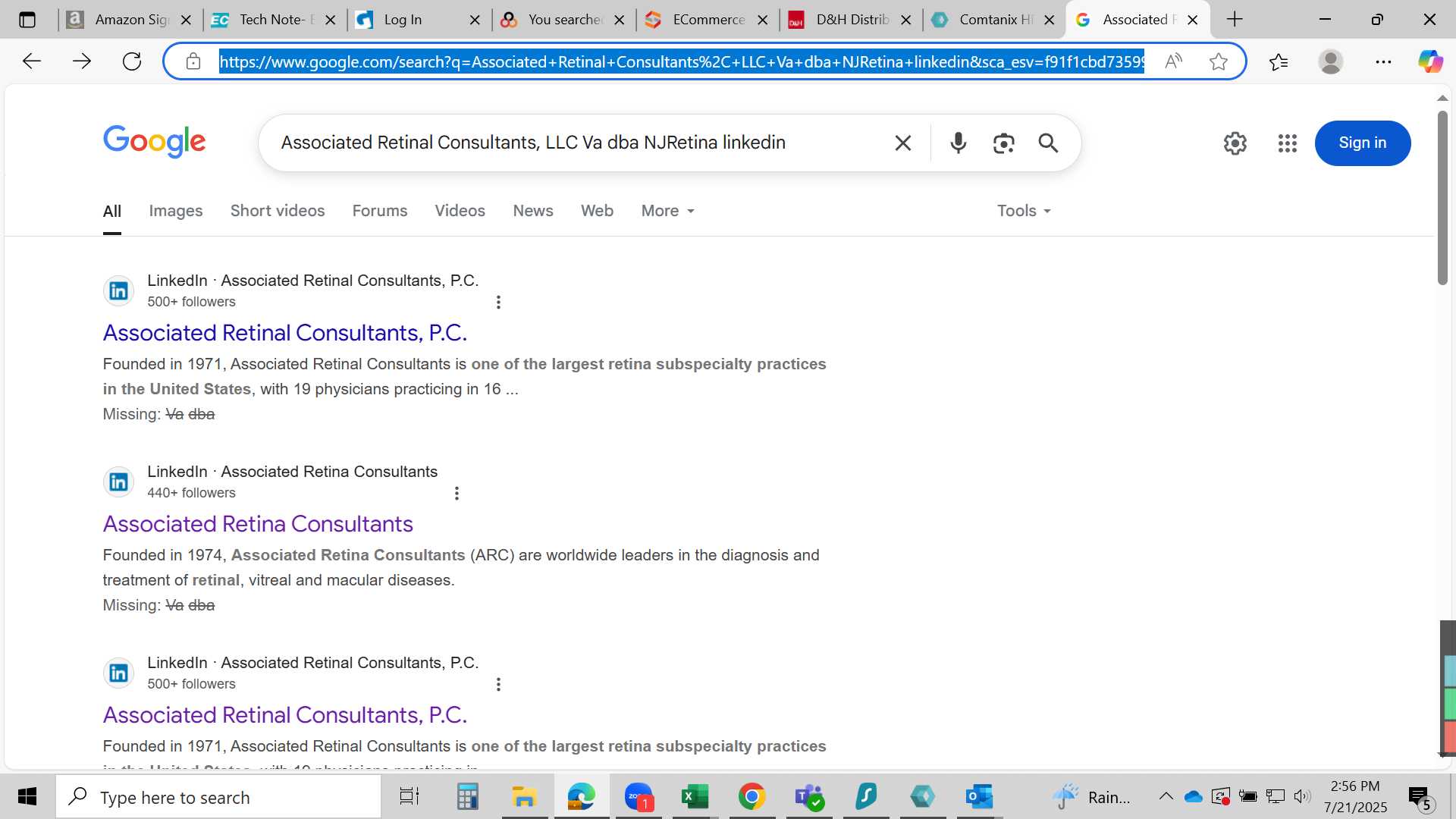1456x819 pixels.
Task: Click the Sign in button
Action: point(1362,143)
